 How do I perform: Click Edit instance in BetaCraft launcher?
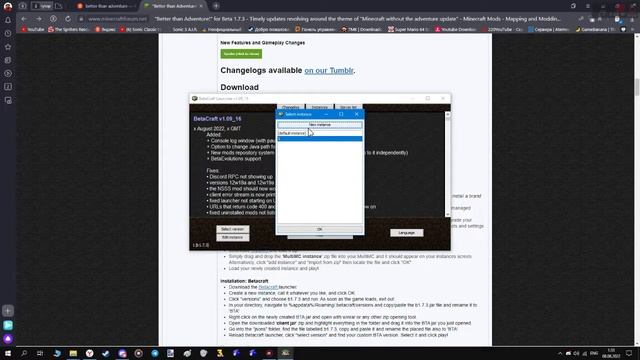pos(233,237)
